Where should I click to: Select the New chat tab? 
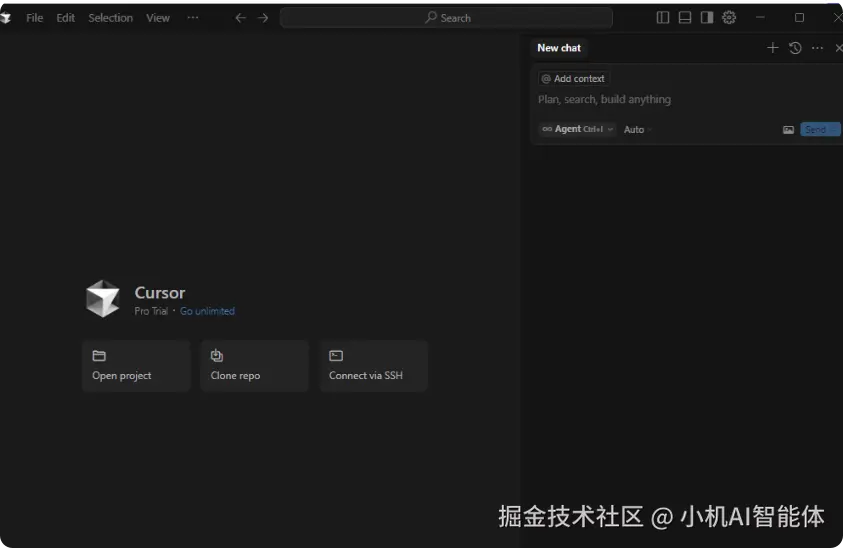559,48
